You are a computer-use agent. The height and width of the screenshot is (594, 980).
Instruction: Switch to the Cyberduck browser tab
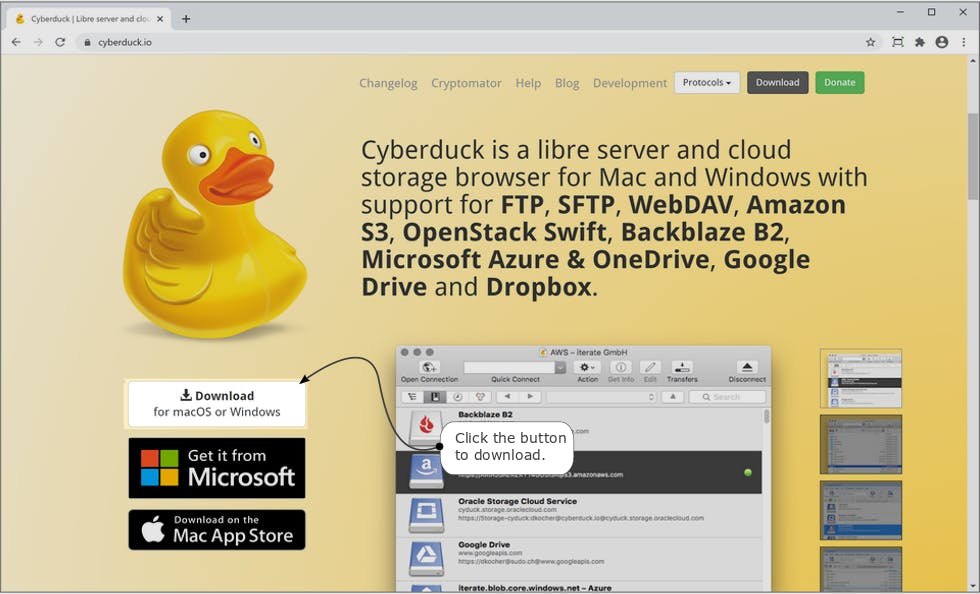coord(89,19)
